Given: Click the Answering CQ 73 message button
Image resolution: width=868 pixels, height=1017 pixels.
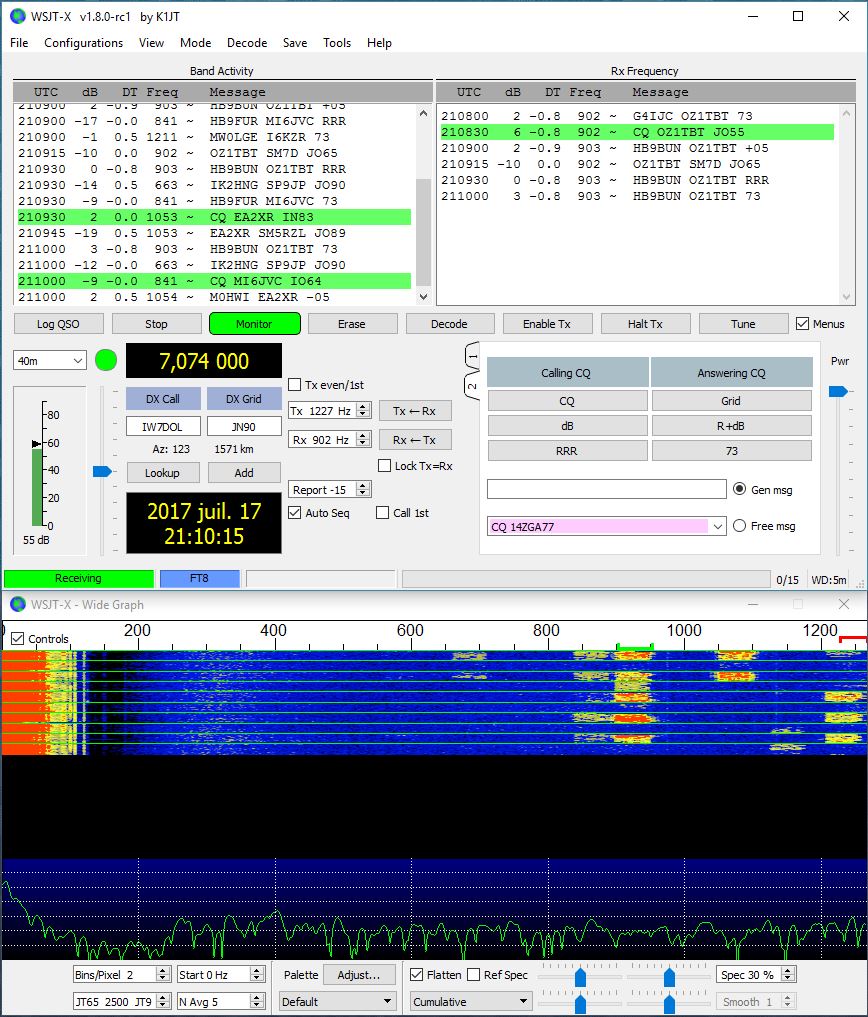Looking at the screenshot, I should [732, 450].
